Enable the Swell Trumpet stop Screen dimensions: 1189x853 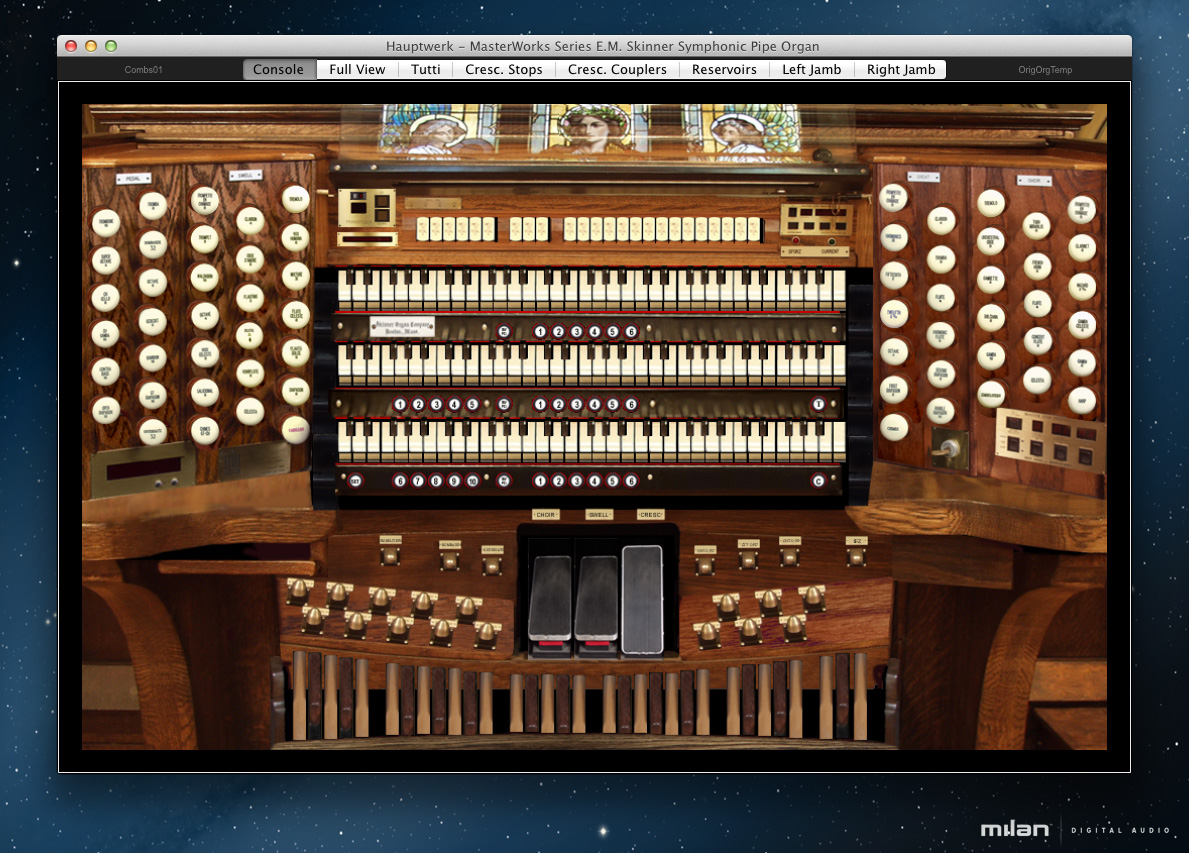(x=204, y=239)
